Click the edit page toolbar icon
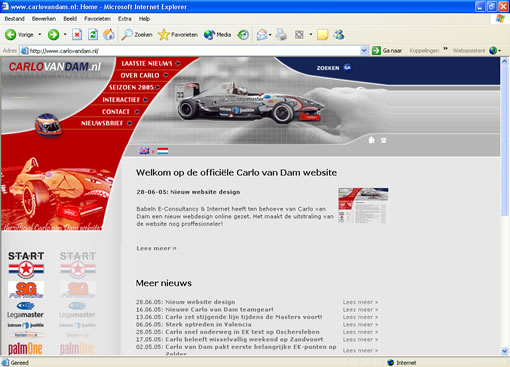This screenshot has height=367, width=510. [299, 34]
